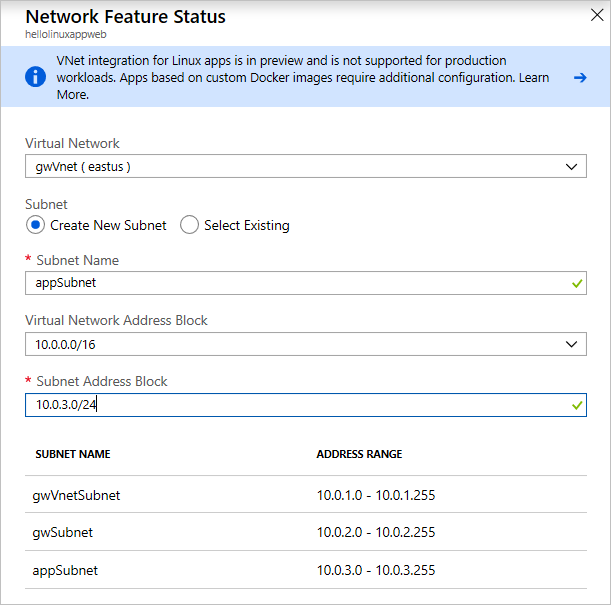
Task: Expand the Virtual Network Address Block dropdown
Action: click(x=306, y=344)
